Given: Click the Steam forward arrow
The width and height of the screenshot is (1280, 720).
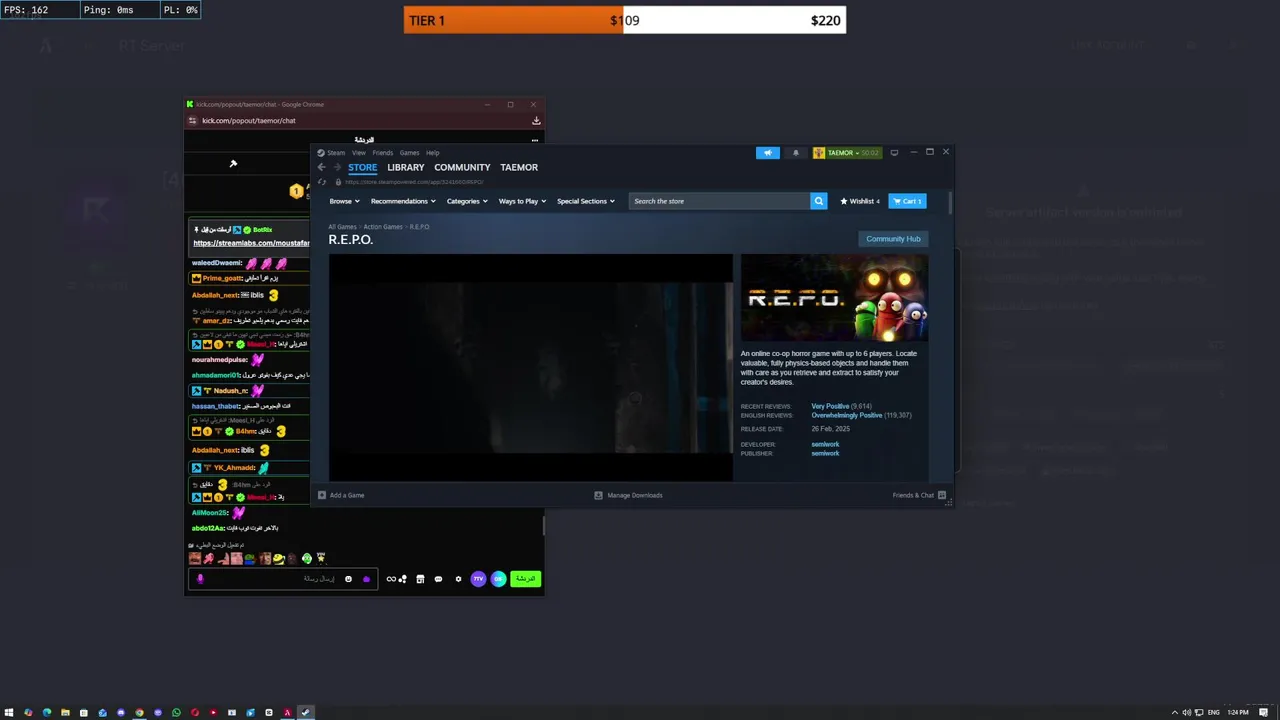Looking at the screenshot, I should 337,168.
